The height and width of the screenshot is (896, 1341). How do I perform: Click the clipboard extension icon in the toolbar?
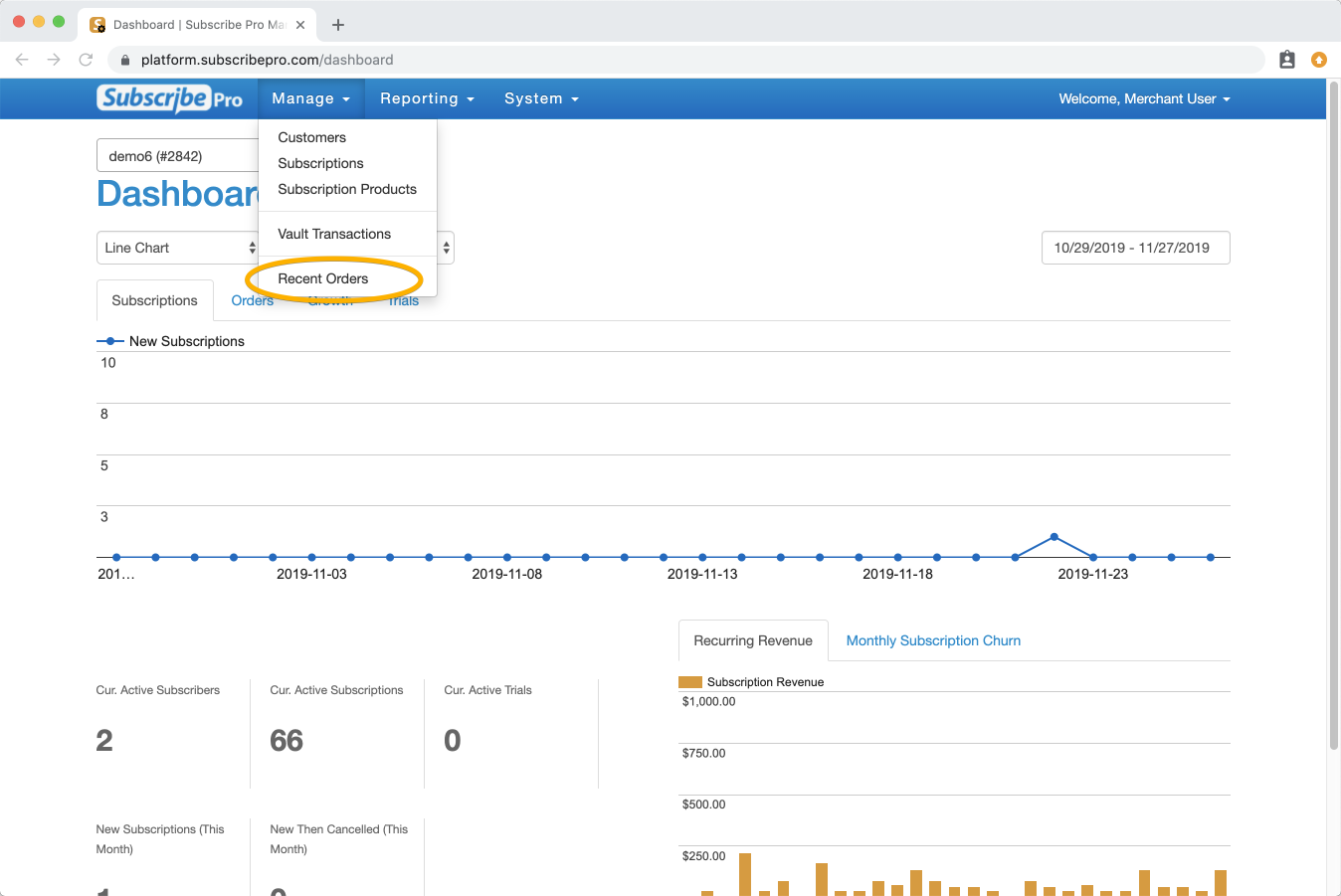[x=1287, y=60]
